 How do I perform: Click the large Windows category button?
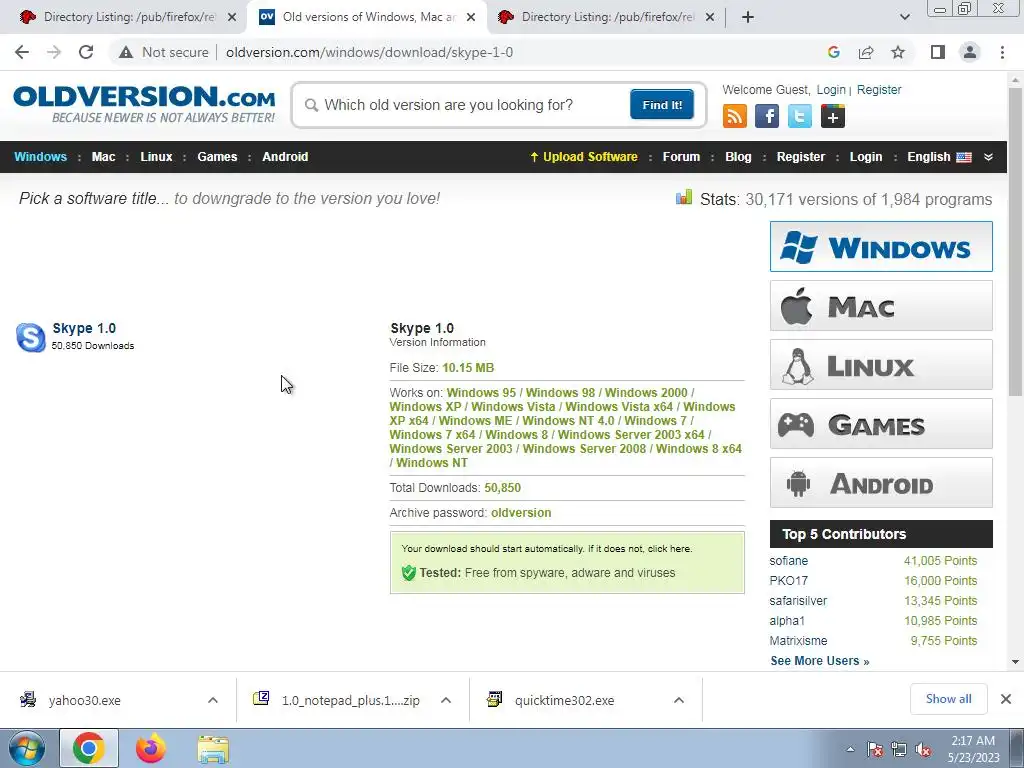coord(881,246)
